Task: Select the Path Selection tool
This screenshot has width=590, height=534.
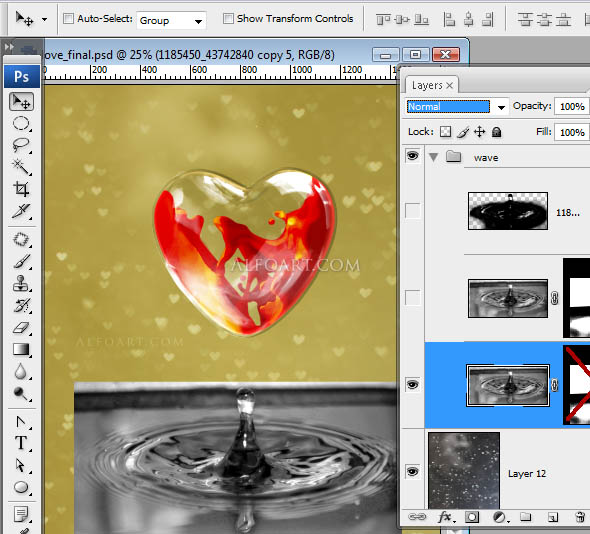Action: click(x=21, y=466)
